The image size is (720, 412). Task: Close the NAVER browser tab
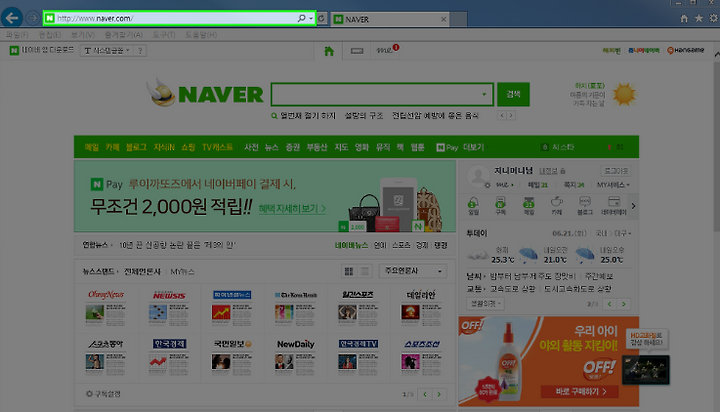pyautogui.click(x=443, y=19)
